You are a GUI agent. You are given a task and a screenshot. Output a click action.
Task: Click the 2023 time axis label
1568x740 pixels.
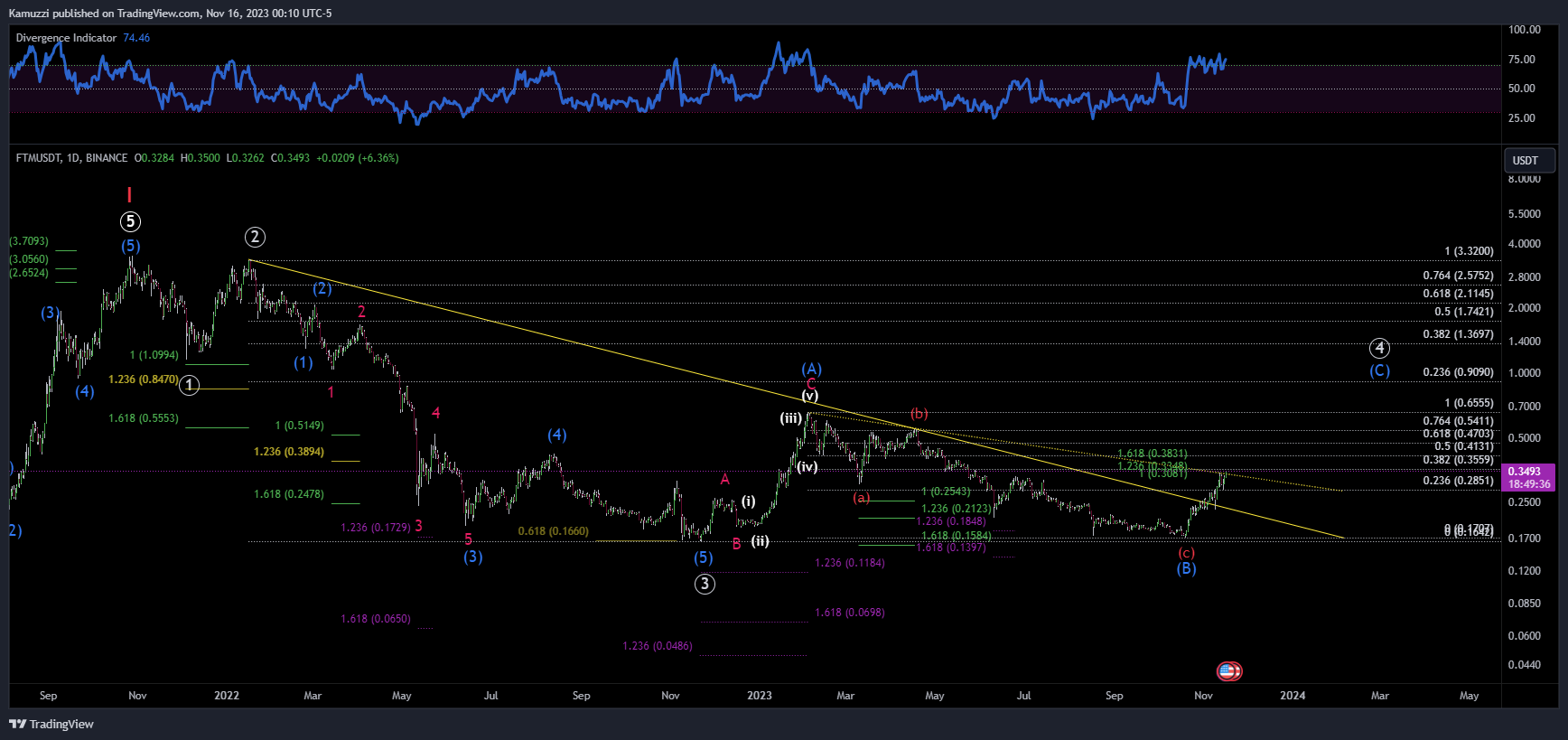click(759, 696)
